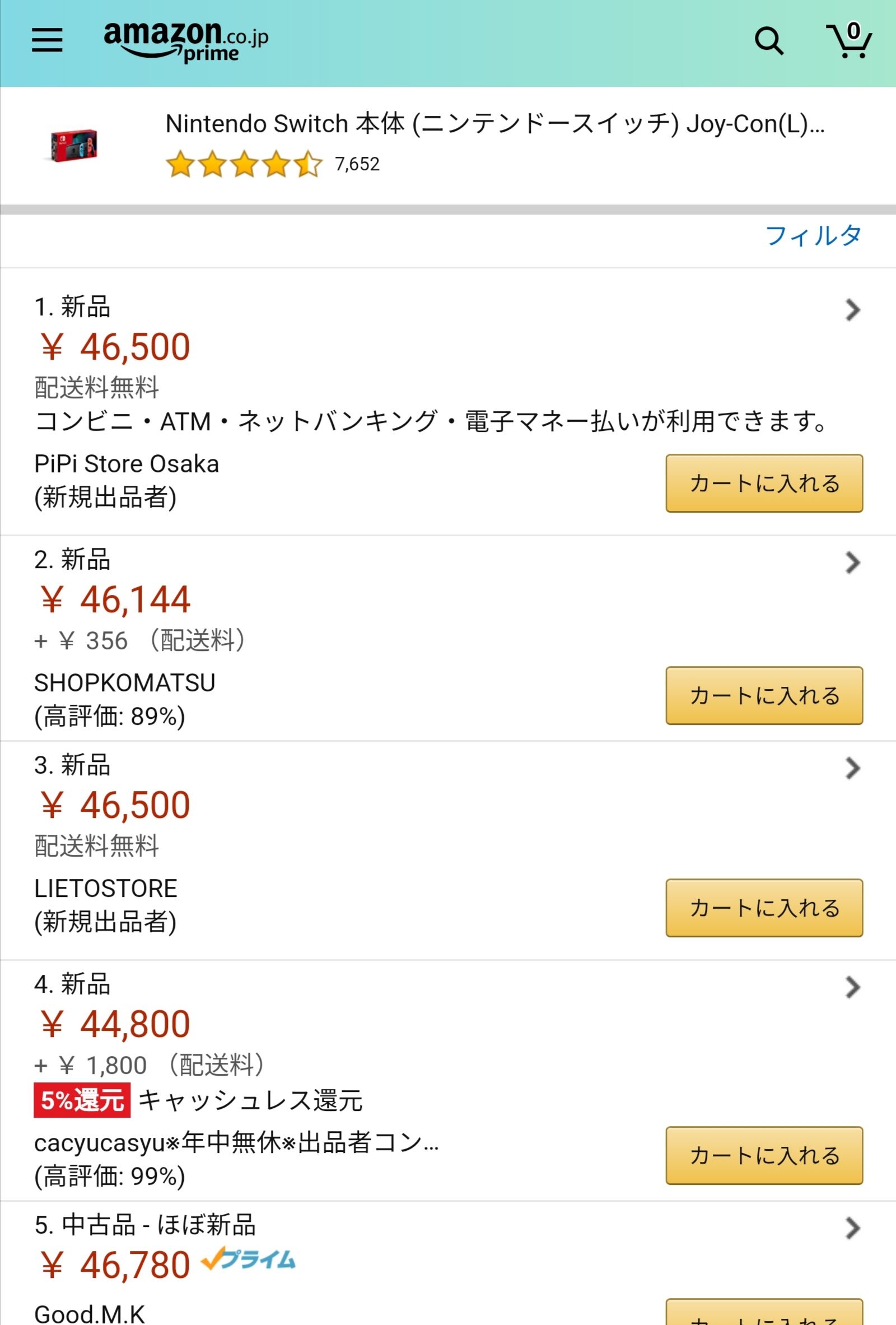Add PiPi Store Osaka offer to cart
Image resolution: width=896 pixels, height=1325 pixels.
coord(764,483)
